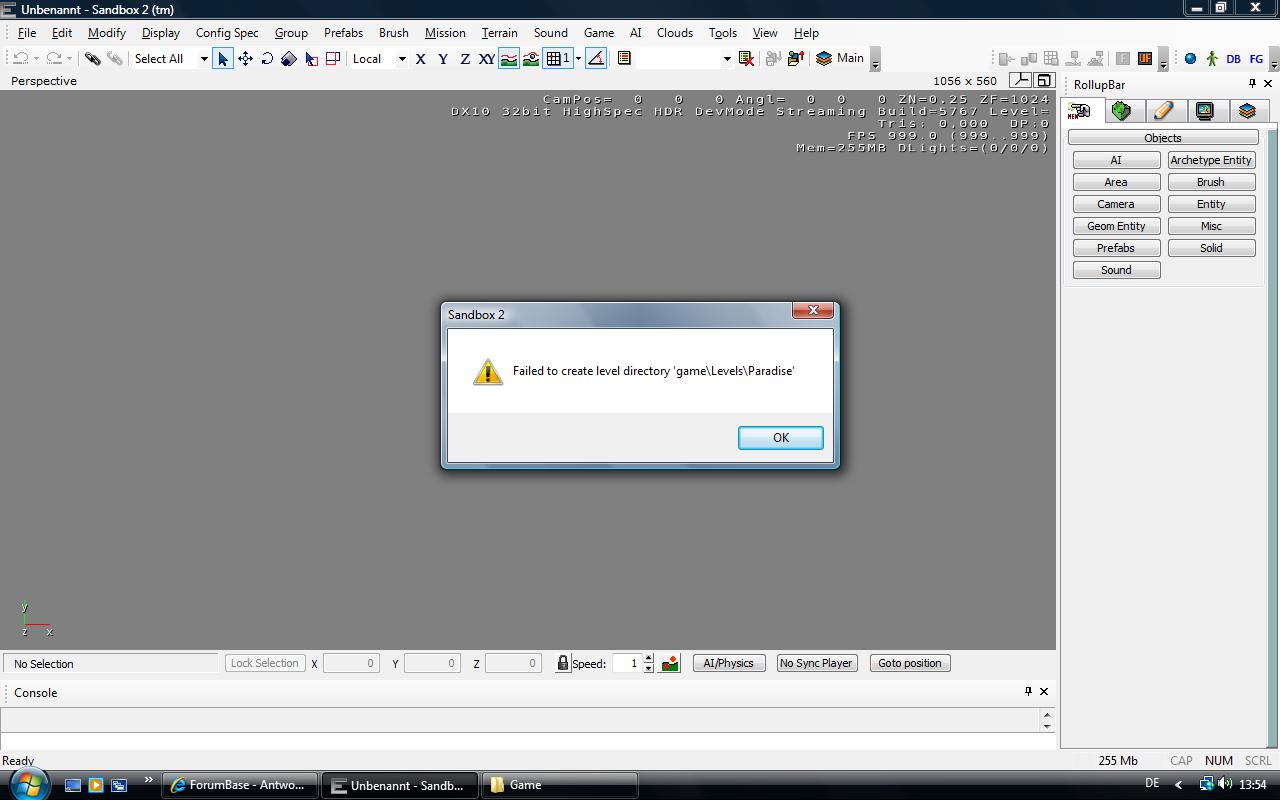Click the maximize viewport icon beside 1056 x 560
Screen dimensions: 1280x800
(1043, 81)
